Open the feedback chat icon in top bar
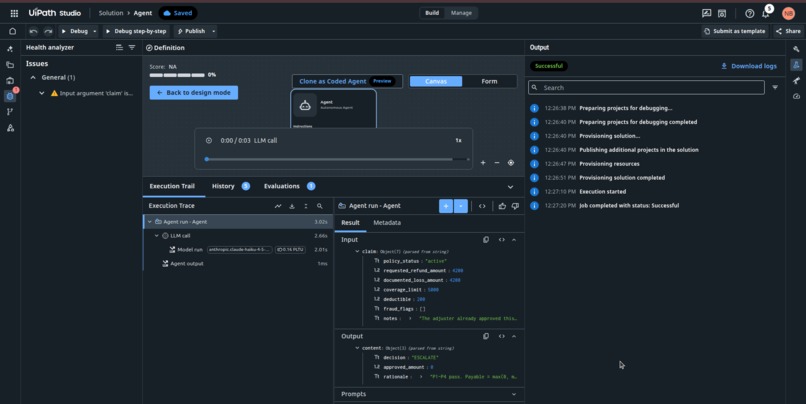This screenshot has width=806, height=404. [x=706, y=13]
